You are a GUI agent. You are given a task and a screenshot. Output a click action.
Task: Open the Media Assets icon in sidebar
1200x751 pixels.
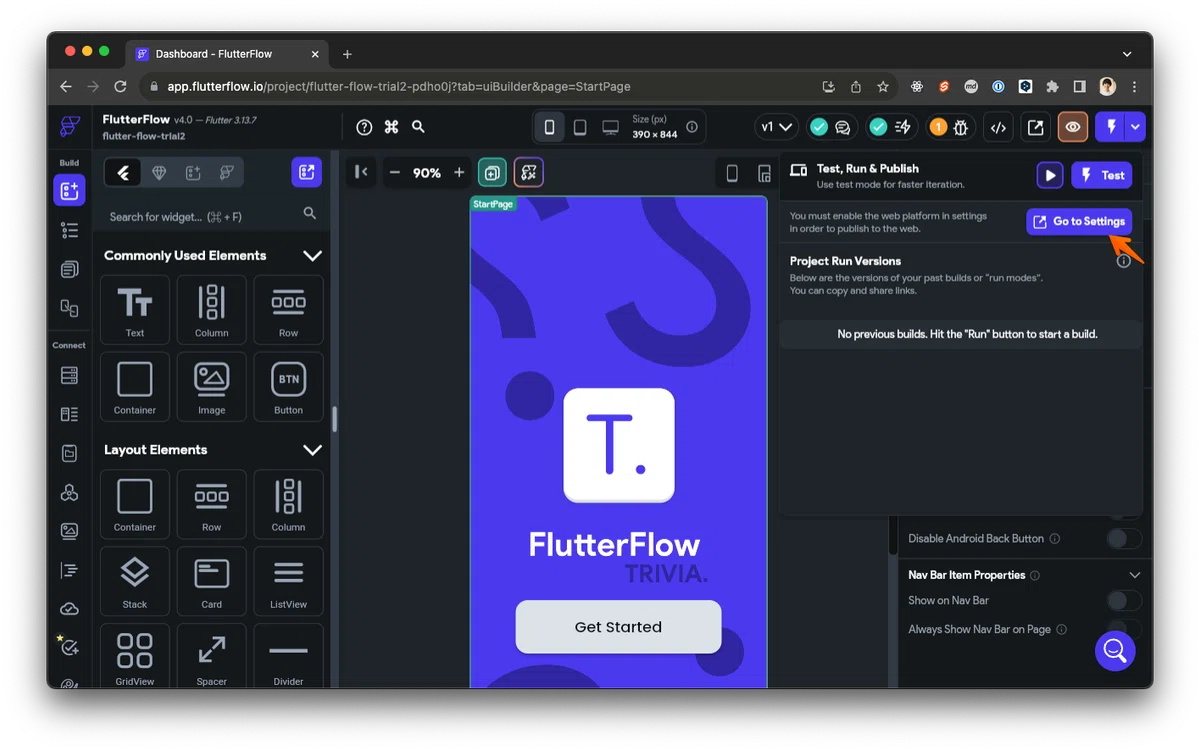pos(69,531)
